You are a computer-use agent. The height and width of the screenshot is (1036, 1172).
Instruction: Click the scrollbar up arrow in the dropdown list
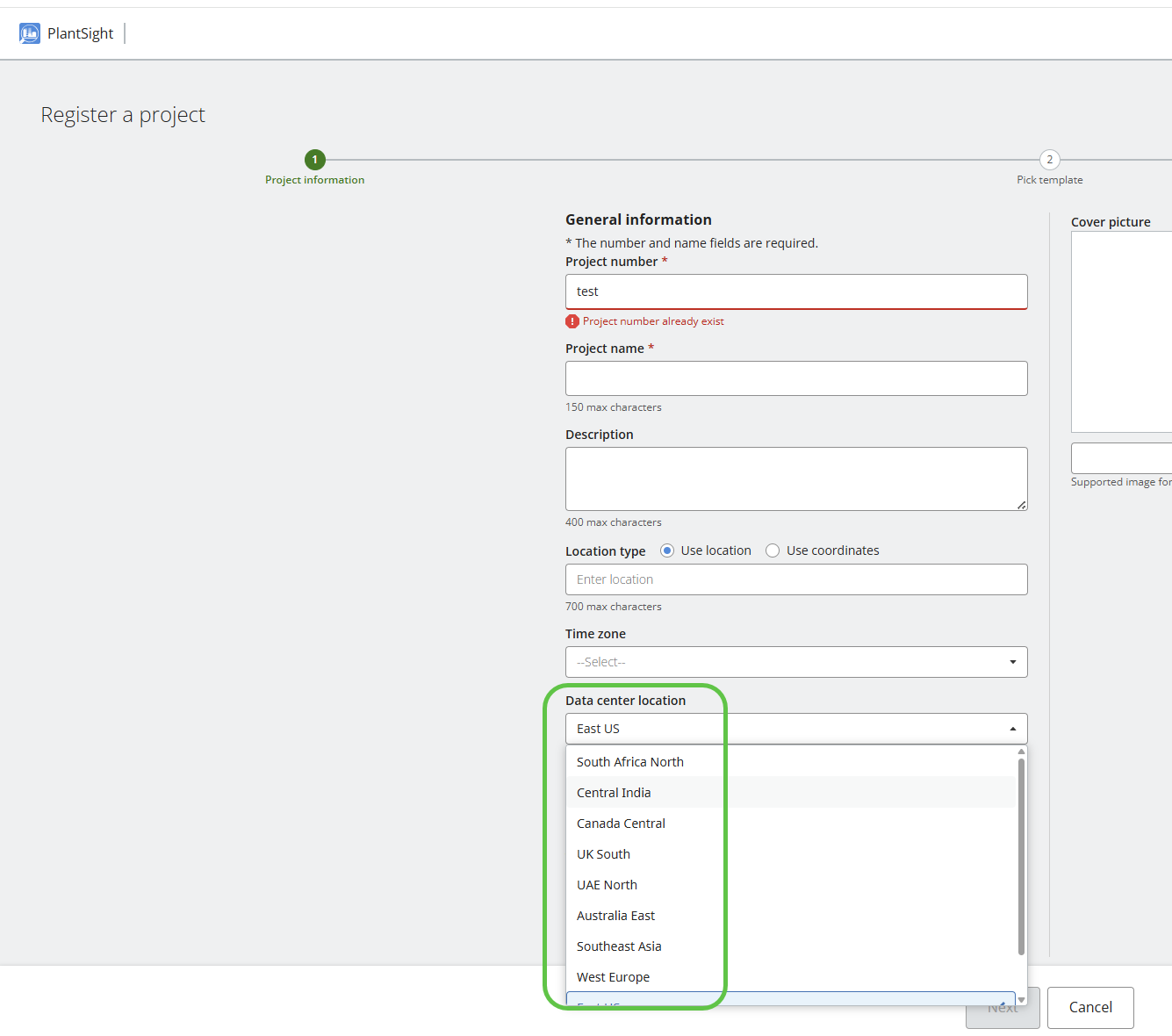coord(1021,752)
